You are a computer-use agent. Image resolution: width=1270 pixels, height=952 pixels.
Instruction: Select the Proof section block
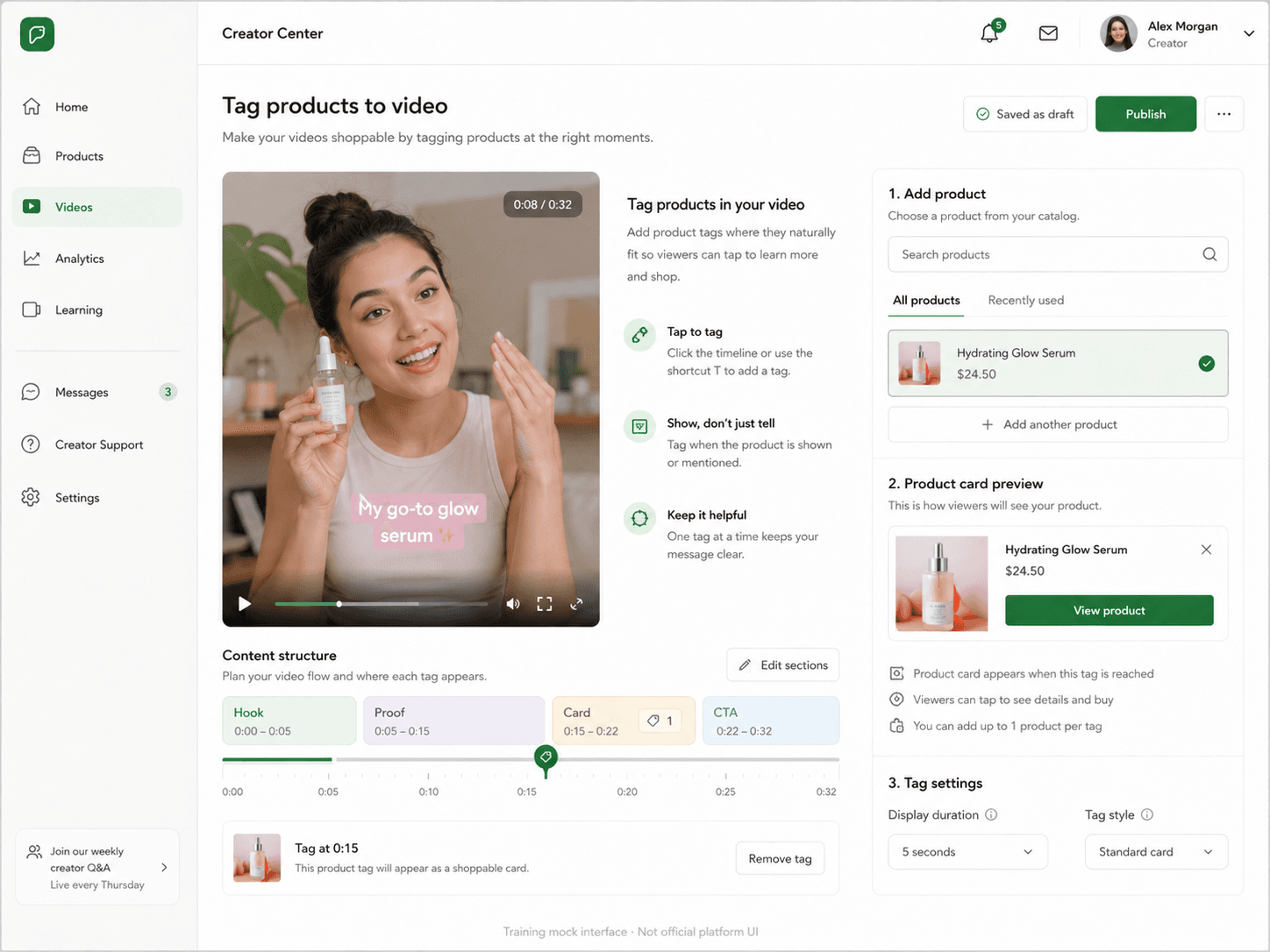click(x=453, y=721)
